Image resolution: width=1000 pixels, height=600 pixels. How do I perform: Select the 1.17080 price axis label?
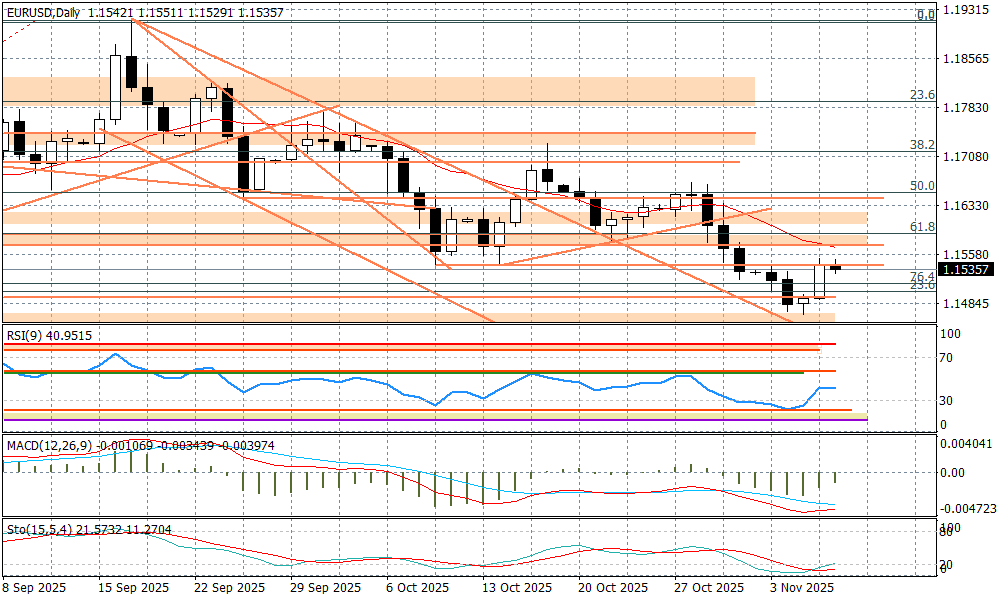(966, 157)
